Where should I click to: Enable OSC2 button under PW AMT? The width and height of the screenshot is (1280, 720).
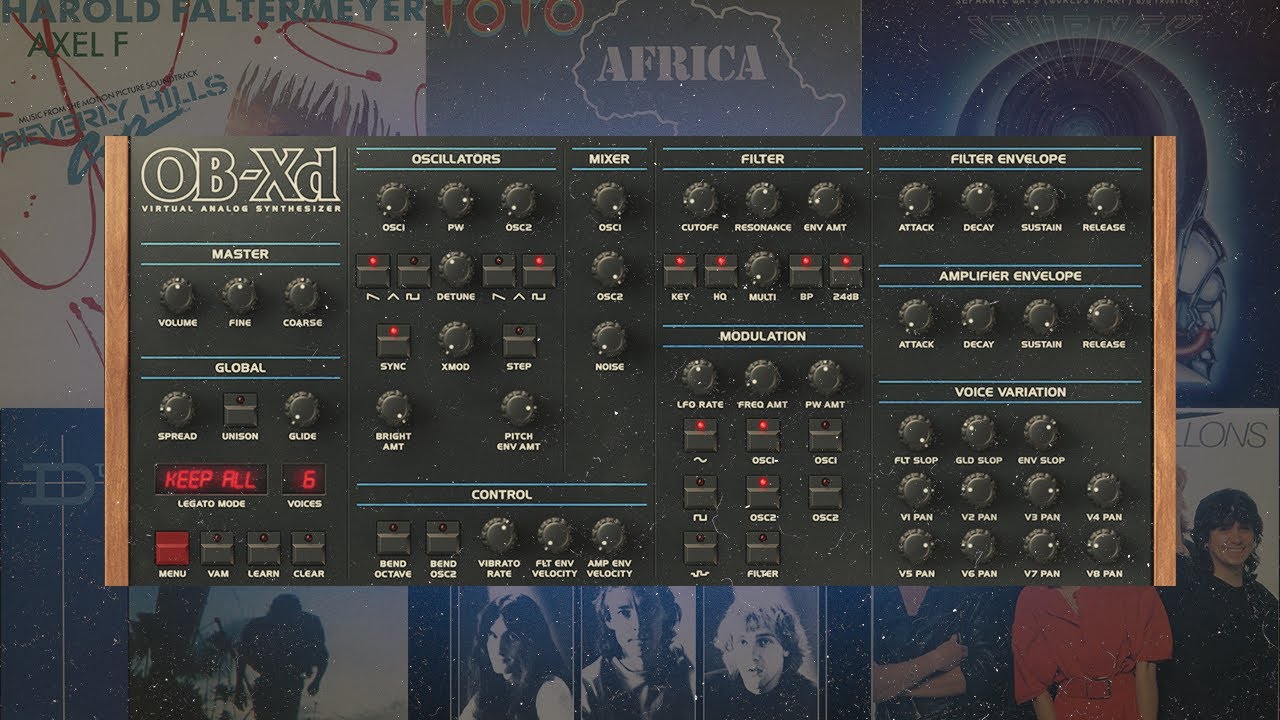click(825, 492)
